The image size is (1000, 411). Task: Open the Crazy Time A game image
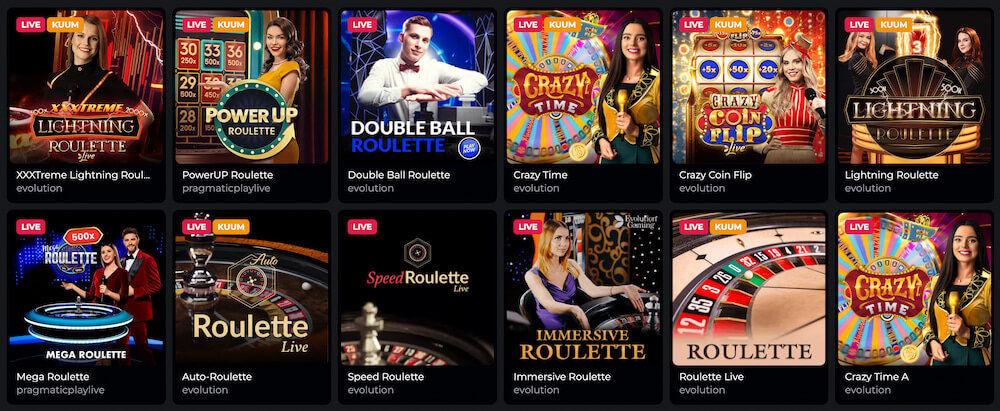915,289
